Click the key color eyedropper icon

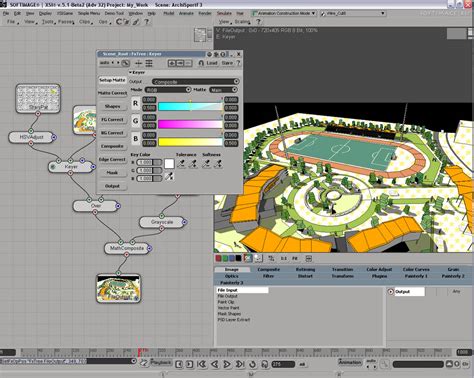(x=169, y=177)
